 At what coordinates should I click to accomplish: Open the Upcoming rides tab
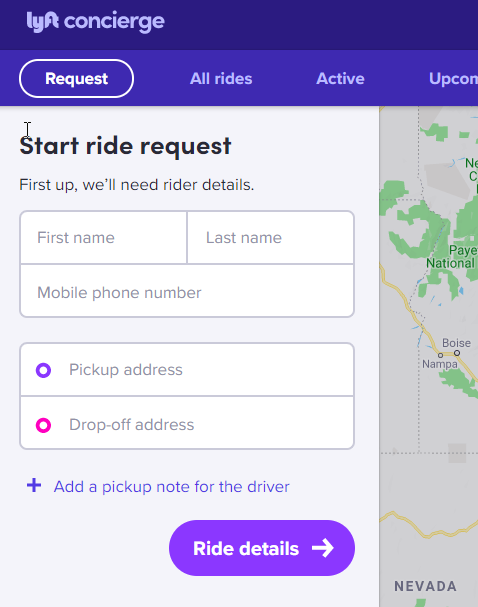pos(453,79)
